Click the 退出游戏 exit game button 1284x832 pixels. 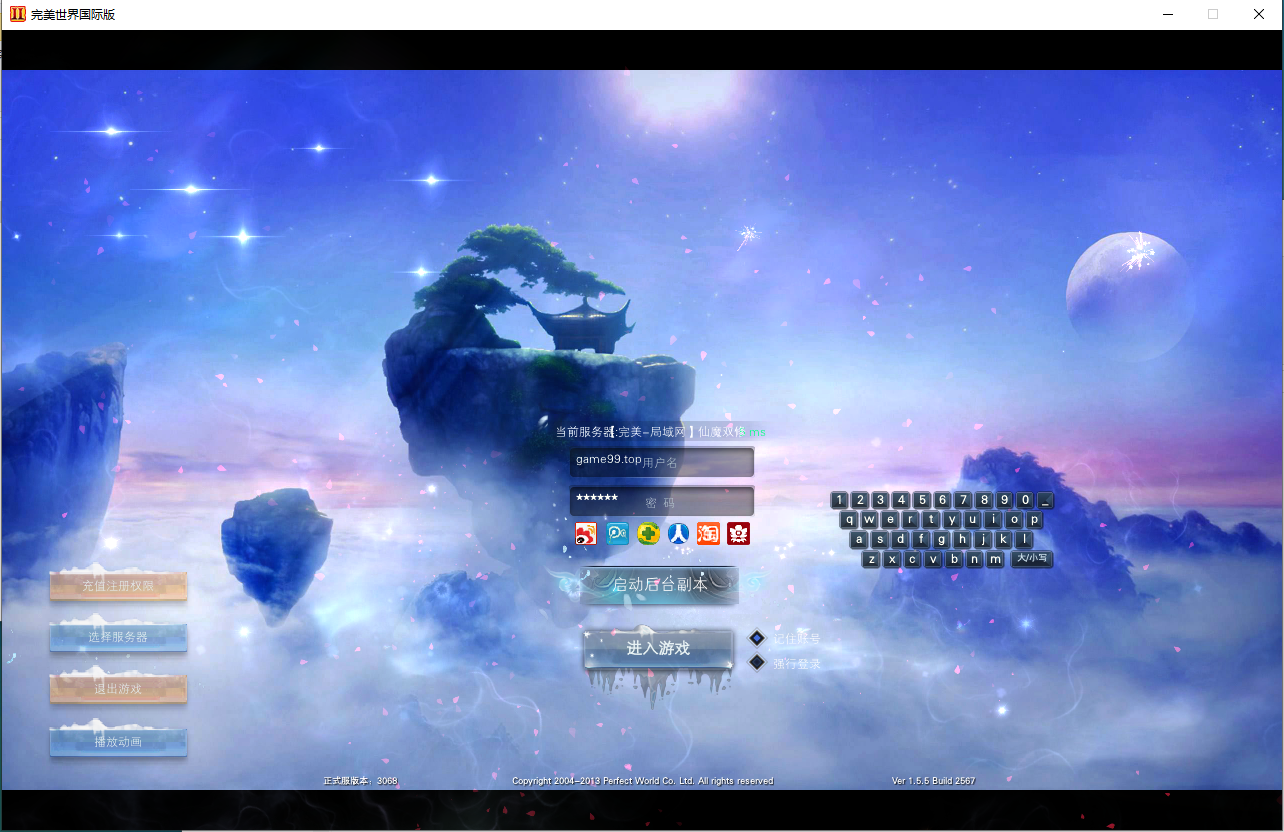(118, 689)
